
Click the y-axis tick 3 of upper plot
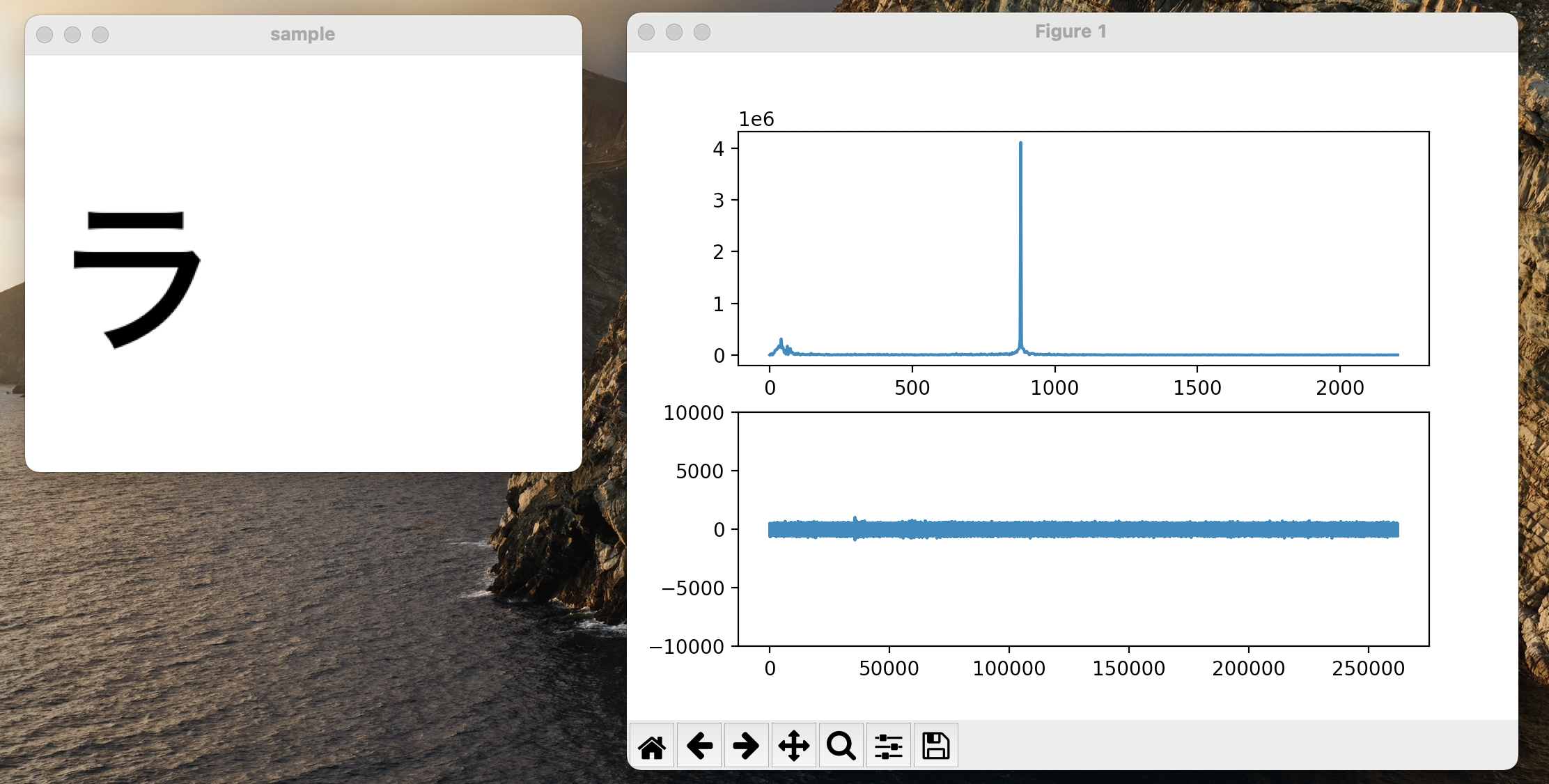pos(719,201)
